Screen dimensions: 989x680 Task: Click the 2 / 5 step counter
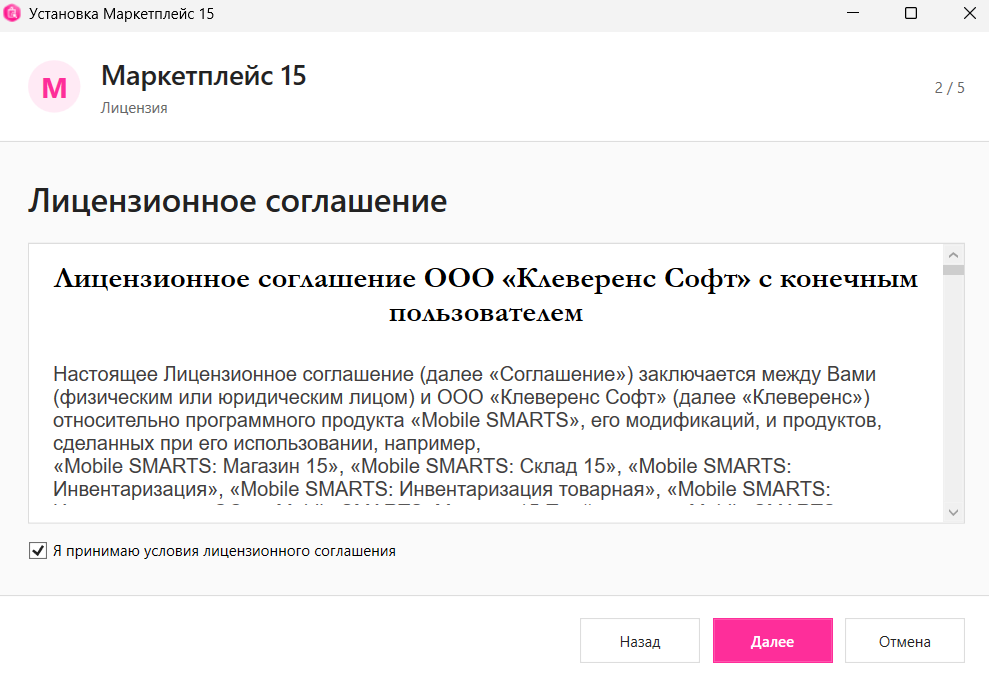point(949,88)
